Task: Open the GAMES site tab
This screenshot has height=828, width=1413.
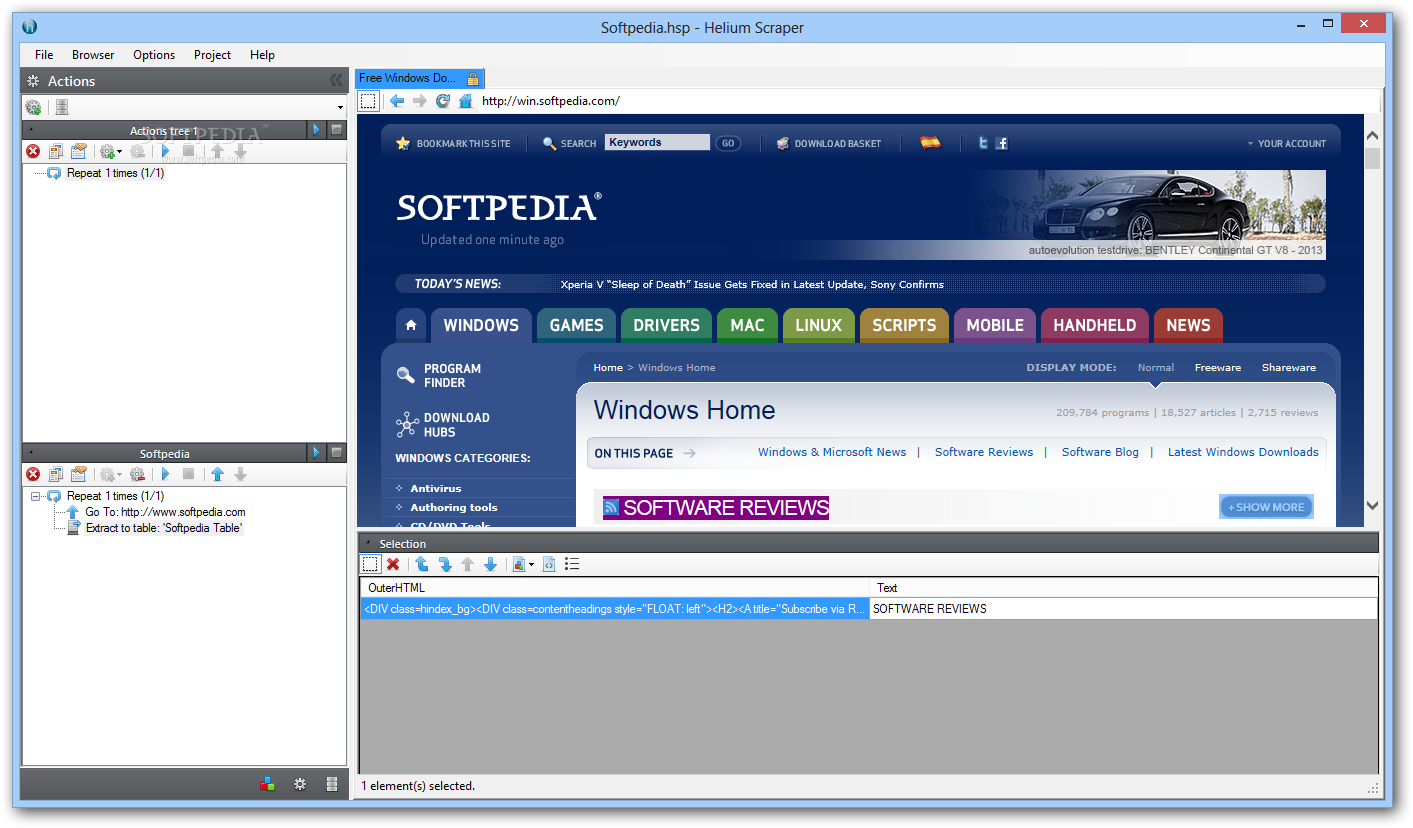Action: point(576,326)
